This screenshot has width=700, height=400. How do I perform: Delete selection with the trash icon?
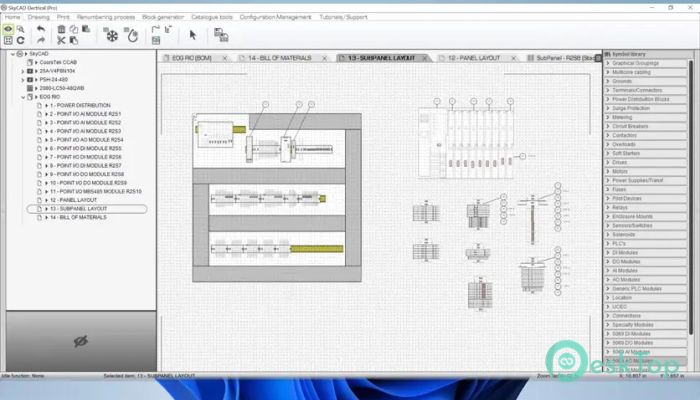coord(61,29)
